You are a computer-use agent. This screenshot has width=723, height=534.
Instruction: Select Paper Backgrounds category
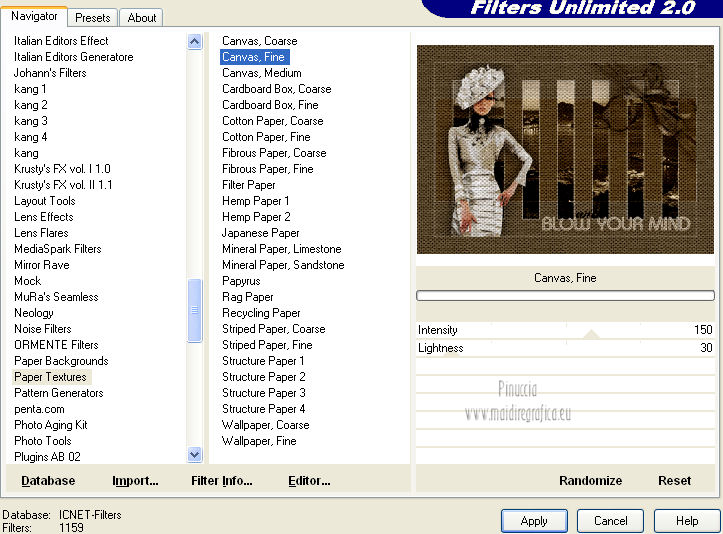(x=61, y=361)
